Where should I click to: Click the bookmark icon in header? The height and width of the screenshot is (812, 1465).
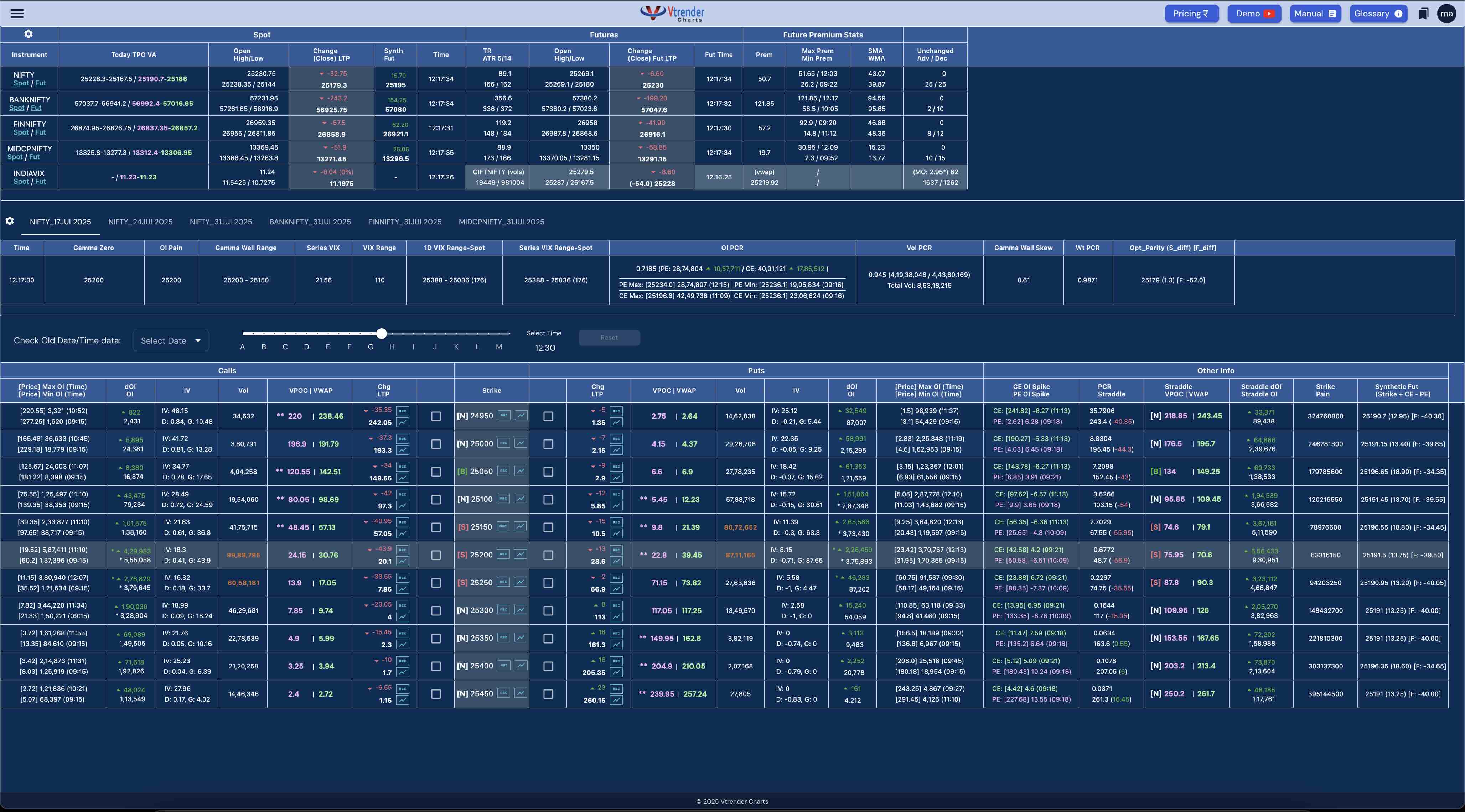(x=1423, y=14)
